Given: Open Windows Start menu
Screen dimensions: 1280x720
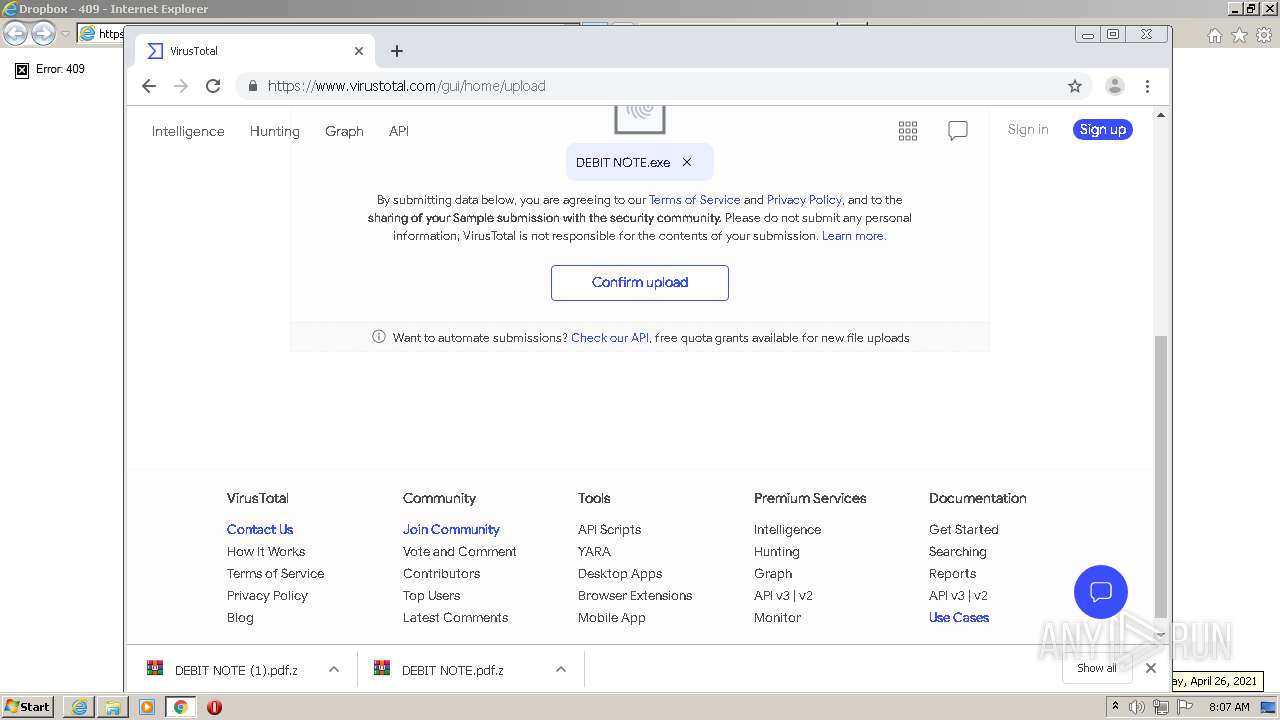Looking at the screenshot, I should click(28, 707).
